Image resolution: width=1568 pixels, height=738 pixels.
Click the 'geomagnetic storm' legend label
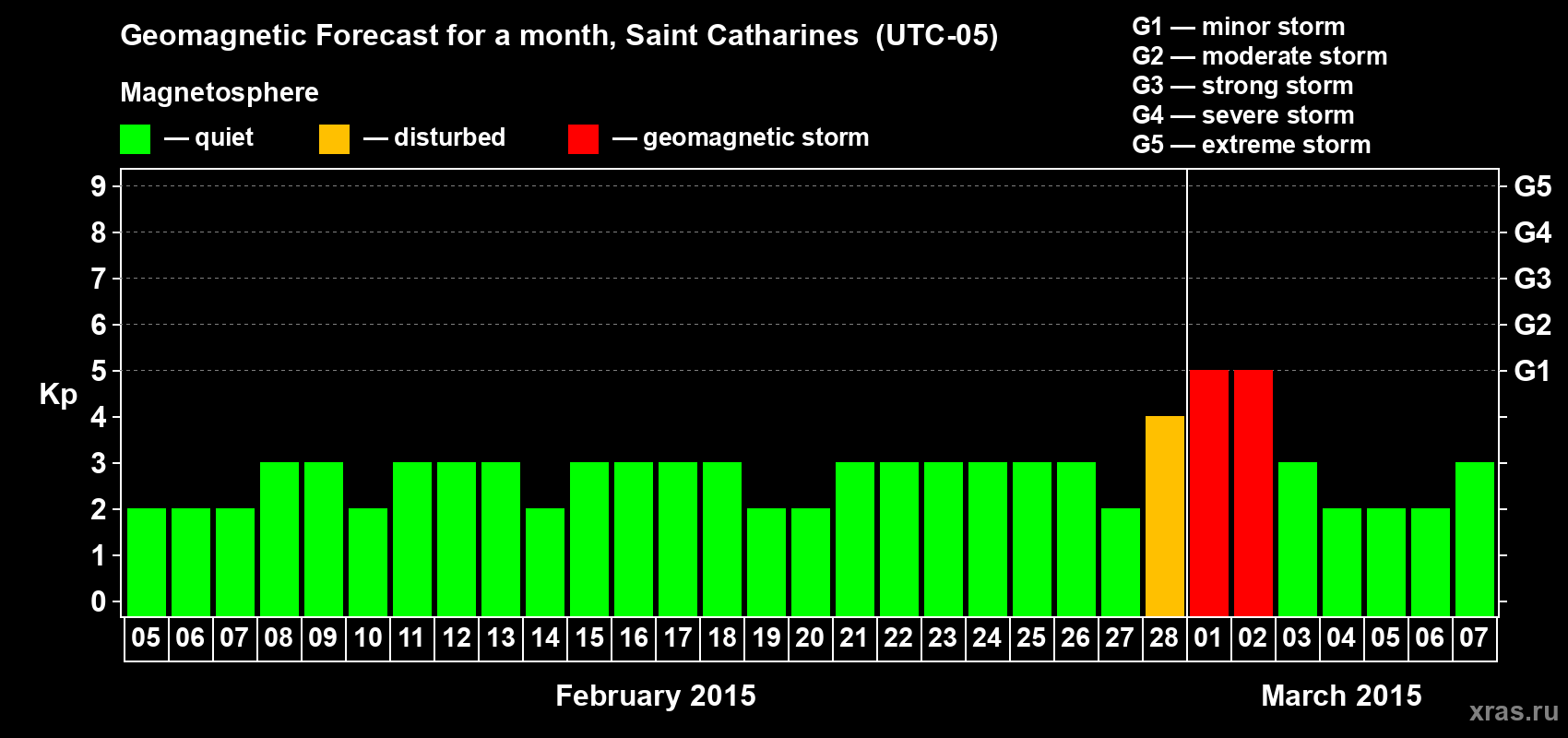tap(755, 137)
